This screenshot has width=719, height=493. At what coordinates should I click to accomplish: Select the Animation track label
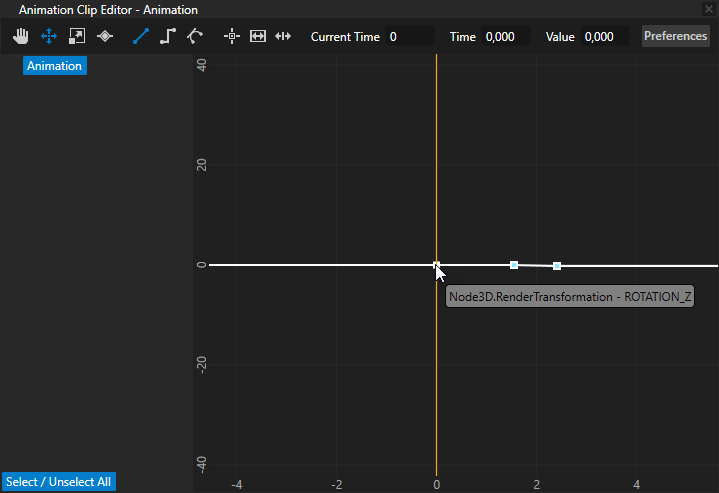point(55,66)
